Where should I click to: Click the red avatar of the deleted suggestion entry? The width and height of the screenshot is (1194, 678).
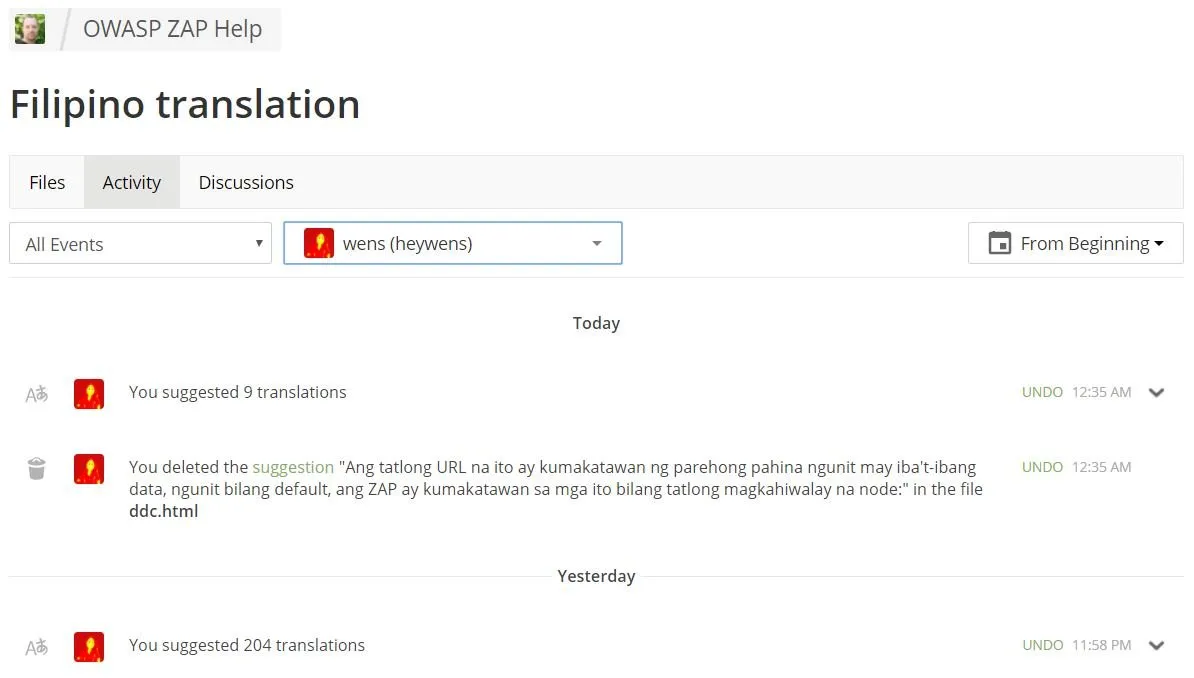pyautogui.click(x=89, y=469)
